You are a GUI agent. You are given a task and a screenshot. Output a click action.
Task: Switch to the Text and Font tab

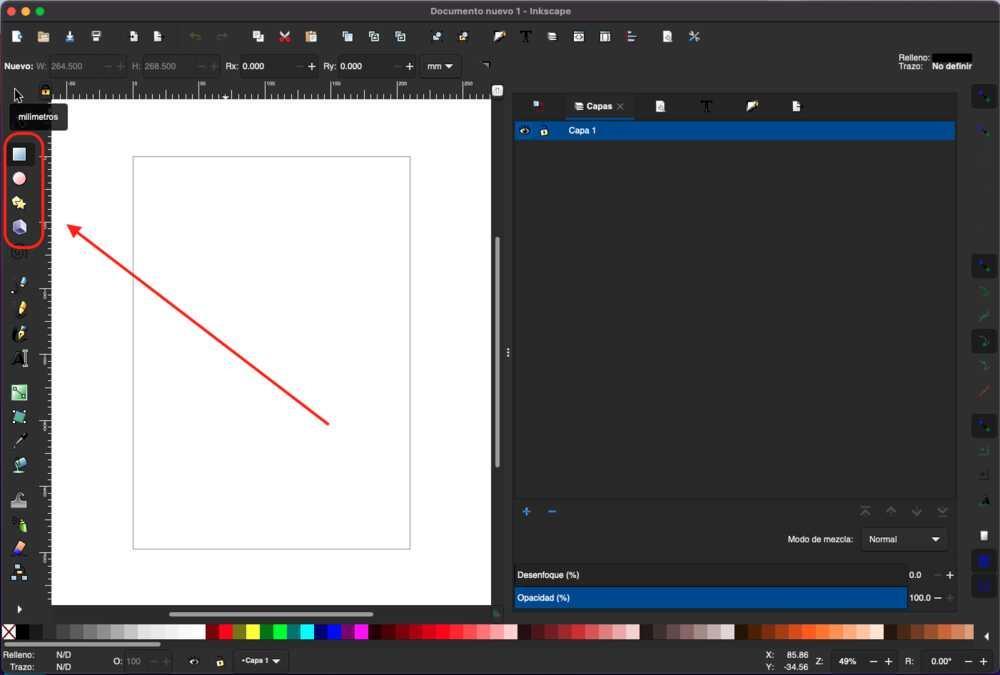coord(706,107)
